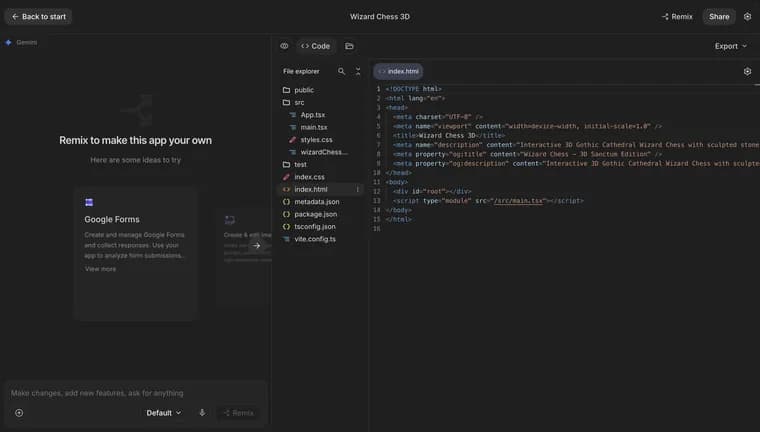Open the Share dialog
This screenshot has width=760, height=432.
tap(719, 16)
